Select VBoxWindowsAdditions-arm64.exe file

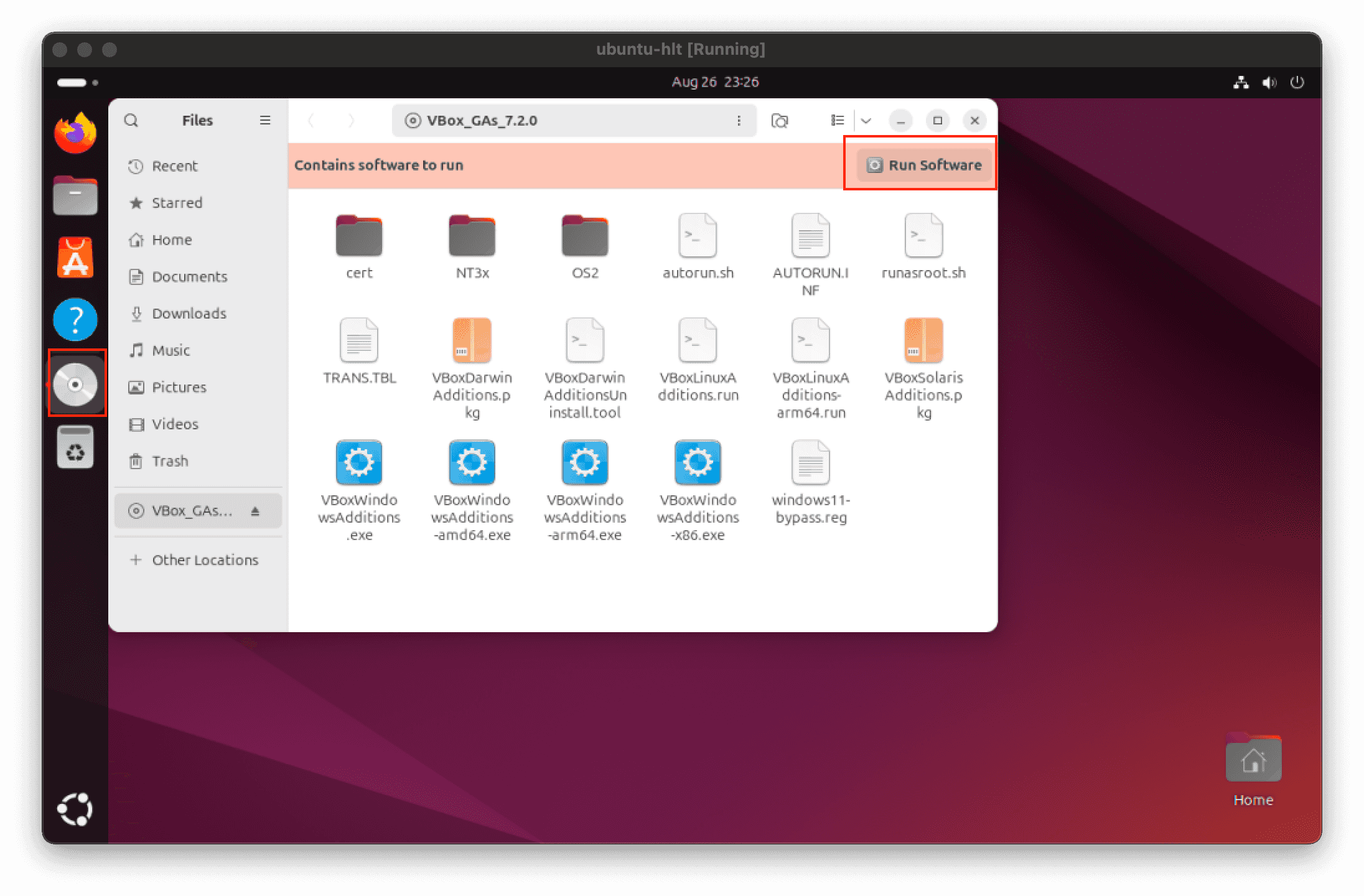(585, 490)
